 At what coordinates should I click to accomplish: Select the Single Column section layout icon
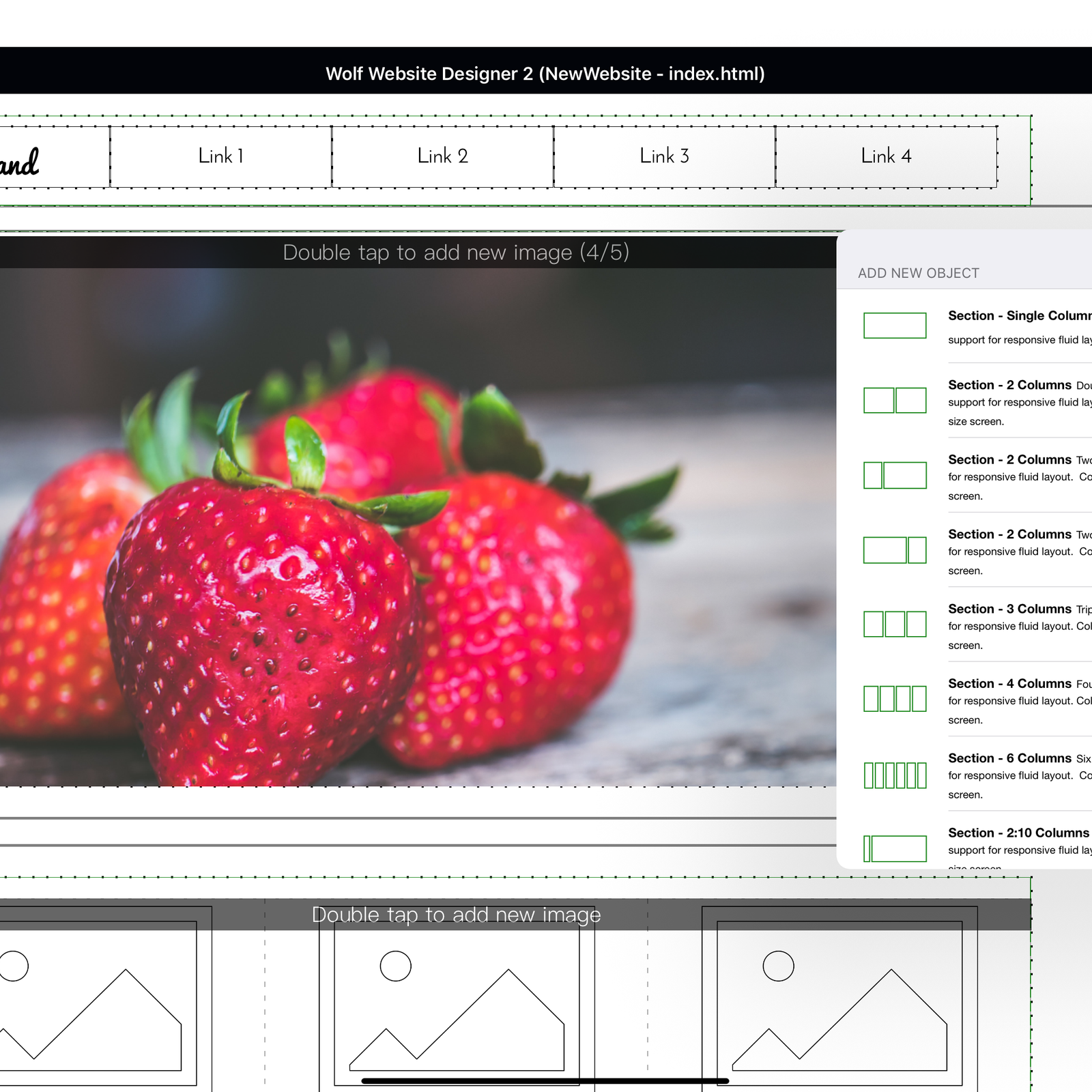[x=895, y=326]
